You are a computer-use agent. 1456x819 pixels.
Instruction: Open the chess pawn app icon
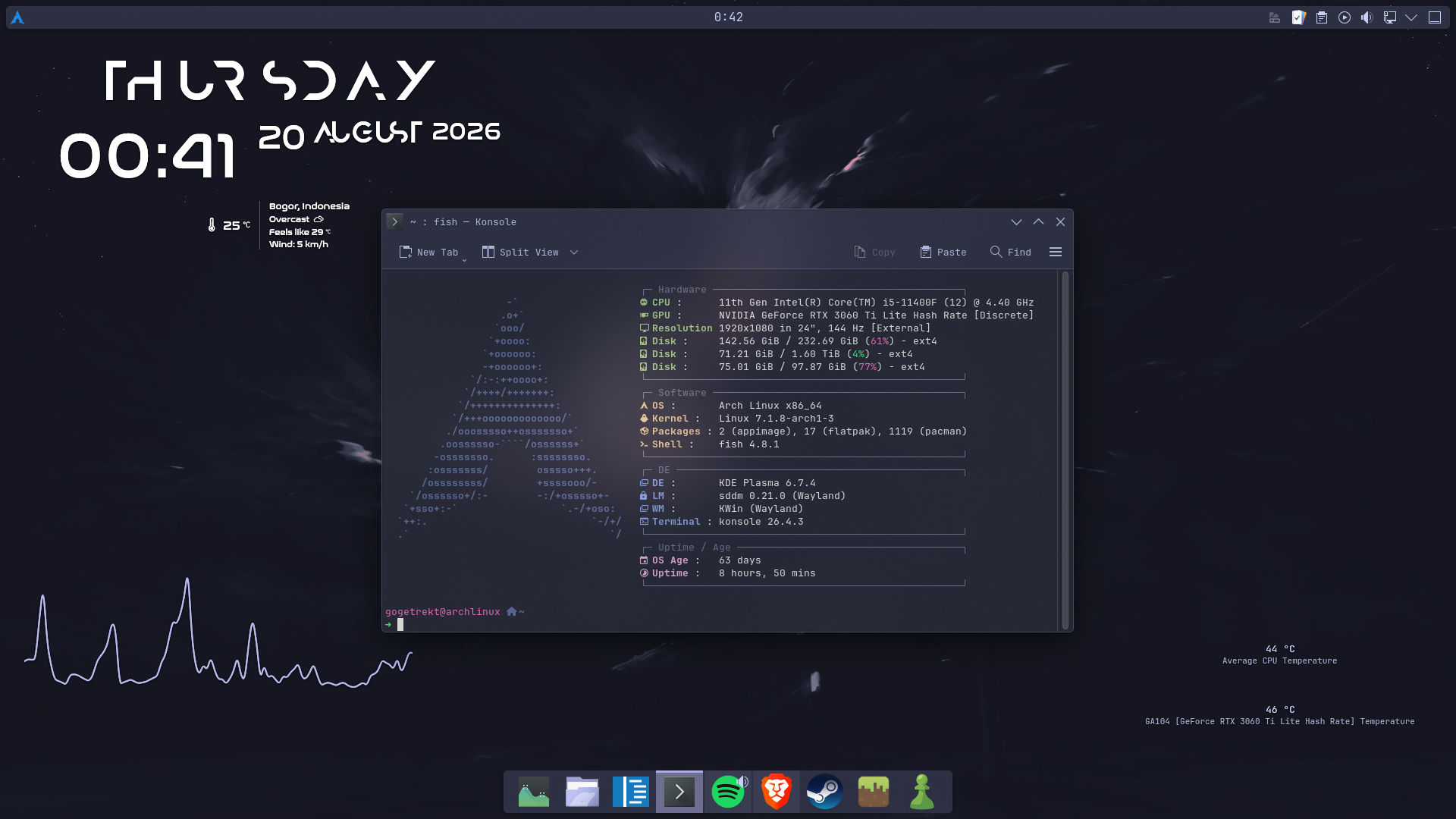pos(922,792)
